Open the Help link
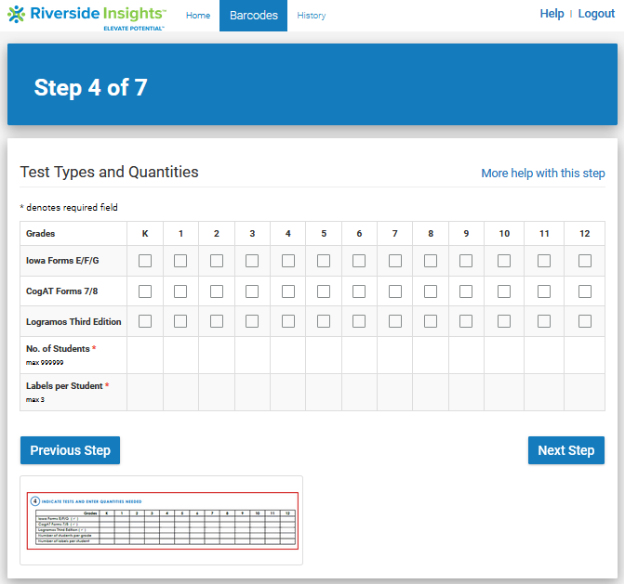The image size is (624, 584). pos(552,14)
